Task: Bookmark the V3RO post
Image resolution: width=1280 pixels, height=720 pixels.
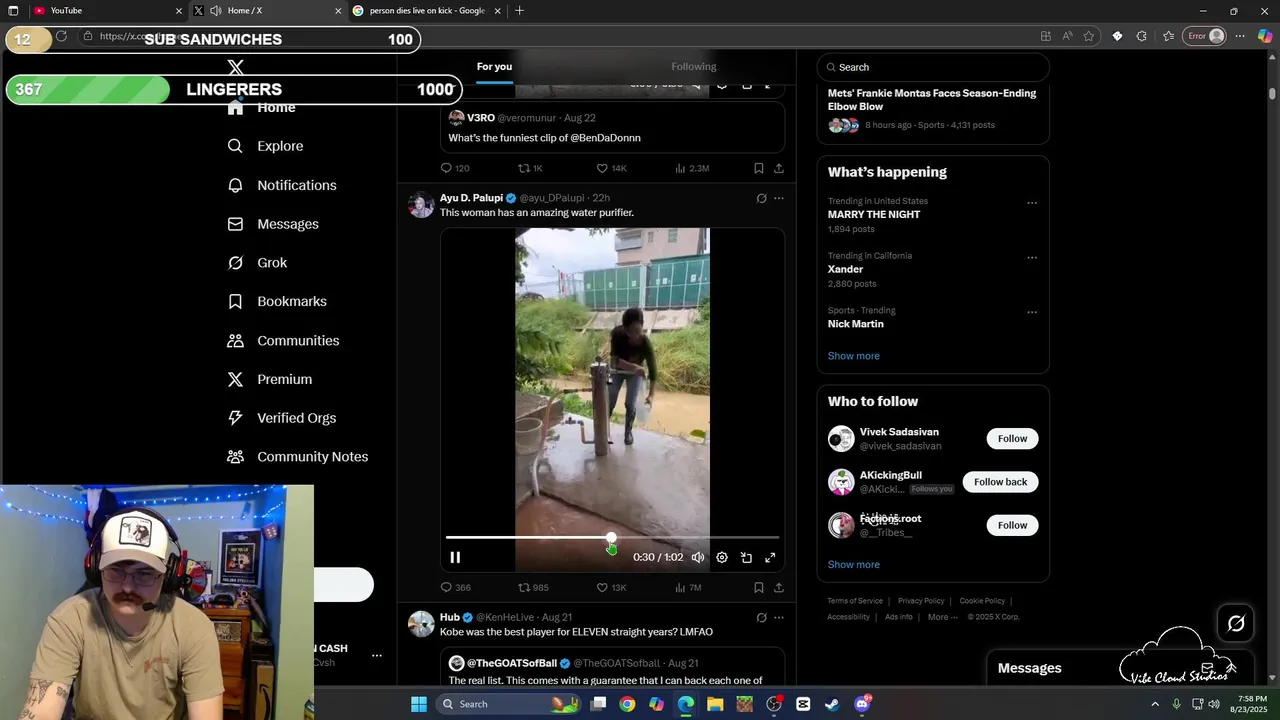Action: pos(758,168)
